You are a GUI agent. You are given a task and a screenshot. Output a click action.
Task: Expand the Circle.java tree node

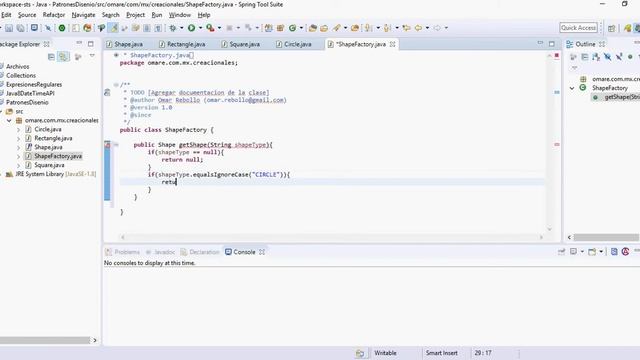point(18,129)
